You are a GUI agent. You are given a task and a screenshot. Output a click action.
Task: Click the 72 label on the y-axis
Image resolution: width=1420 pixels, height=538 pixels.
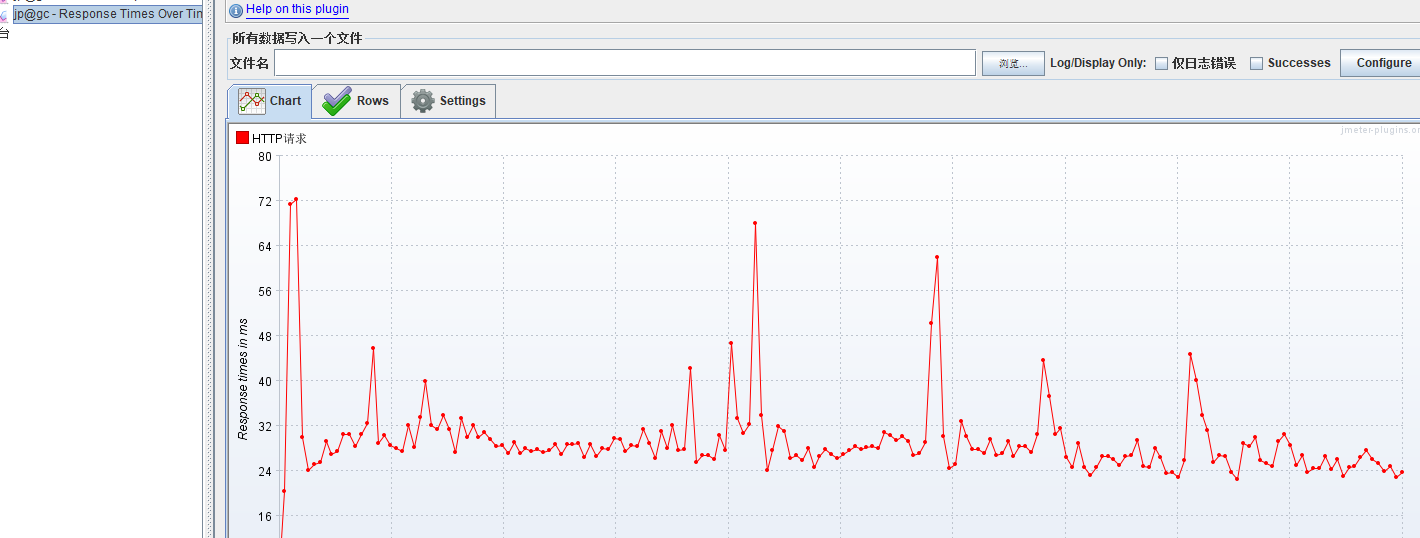[265, 201]
